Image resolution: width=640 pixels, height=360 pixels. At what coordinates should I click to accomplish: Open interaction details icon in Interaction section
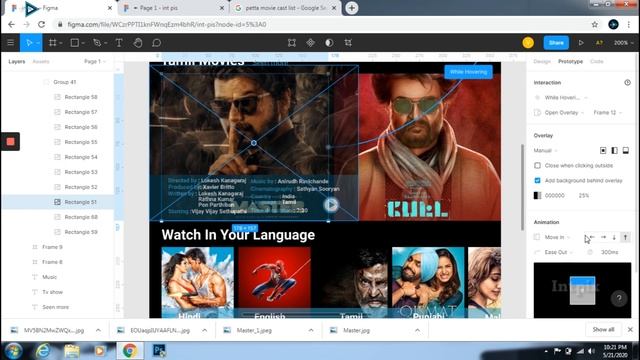[627, 82]
